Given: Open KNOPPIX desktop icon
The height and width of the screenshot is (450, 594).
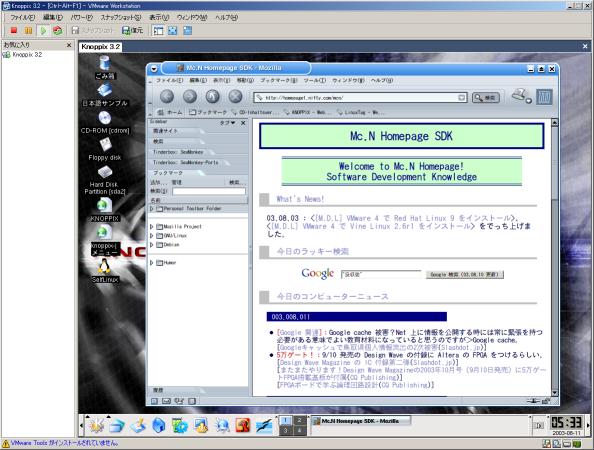Looking at the screenshot, I should [x=105, y=210].
